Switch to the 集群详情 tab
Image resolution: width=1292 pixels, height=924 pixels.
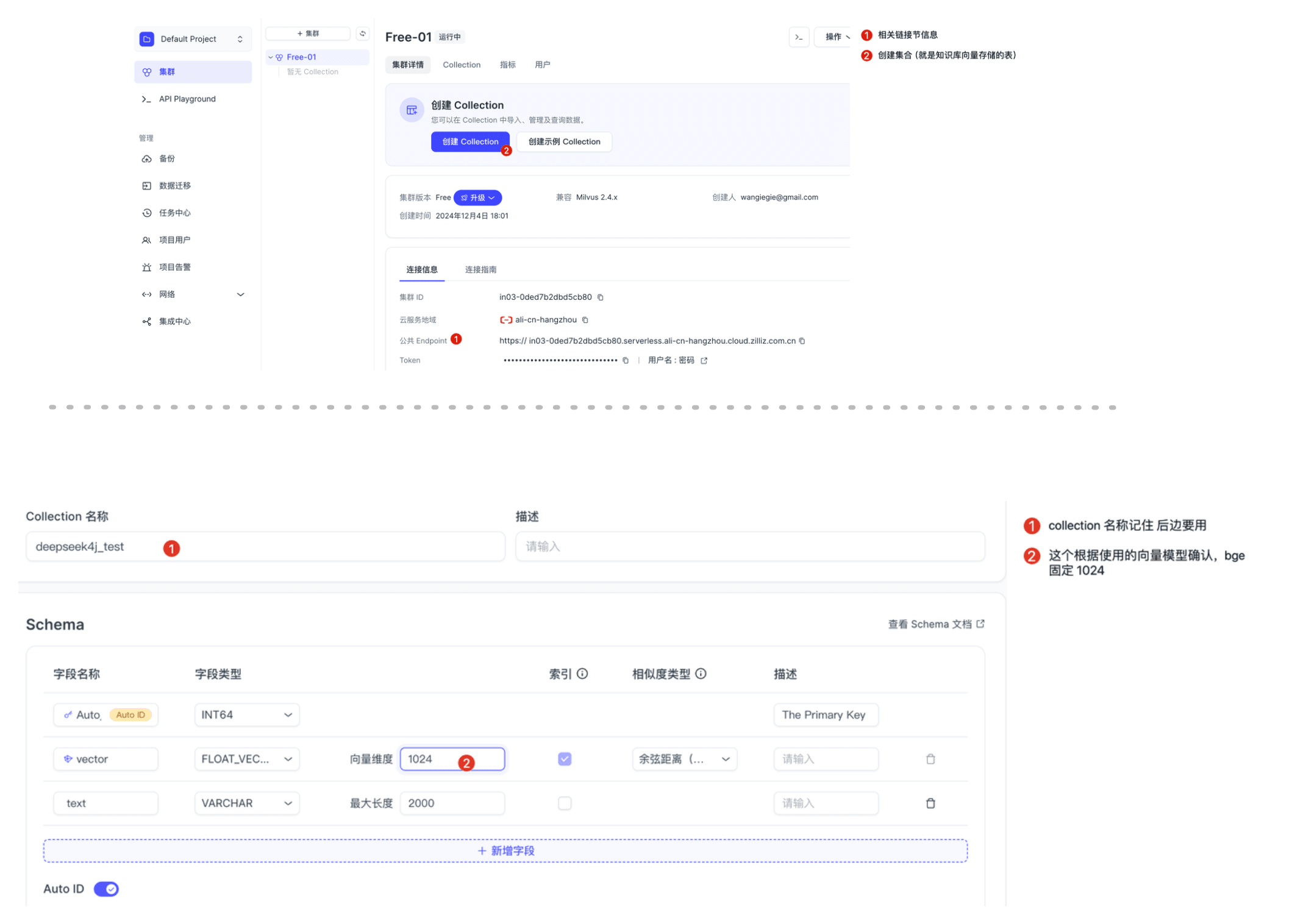pos(408,65)
